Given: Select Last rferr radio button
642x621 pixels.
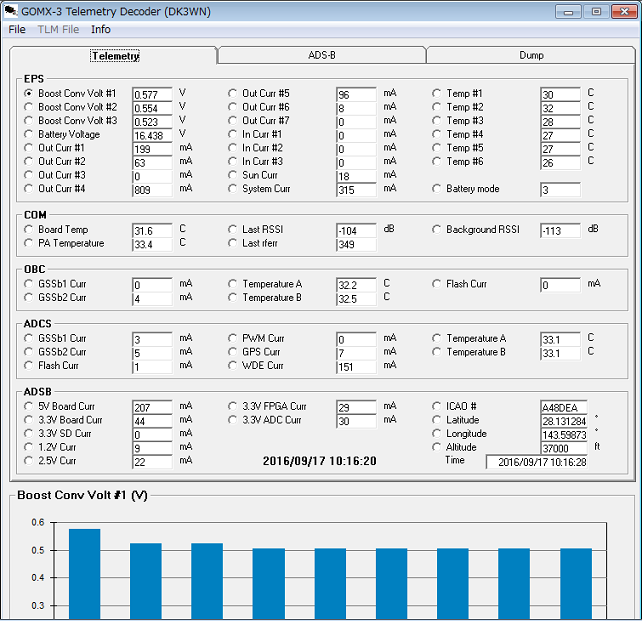Looking at the screenshot, I should pos(232,243).
